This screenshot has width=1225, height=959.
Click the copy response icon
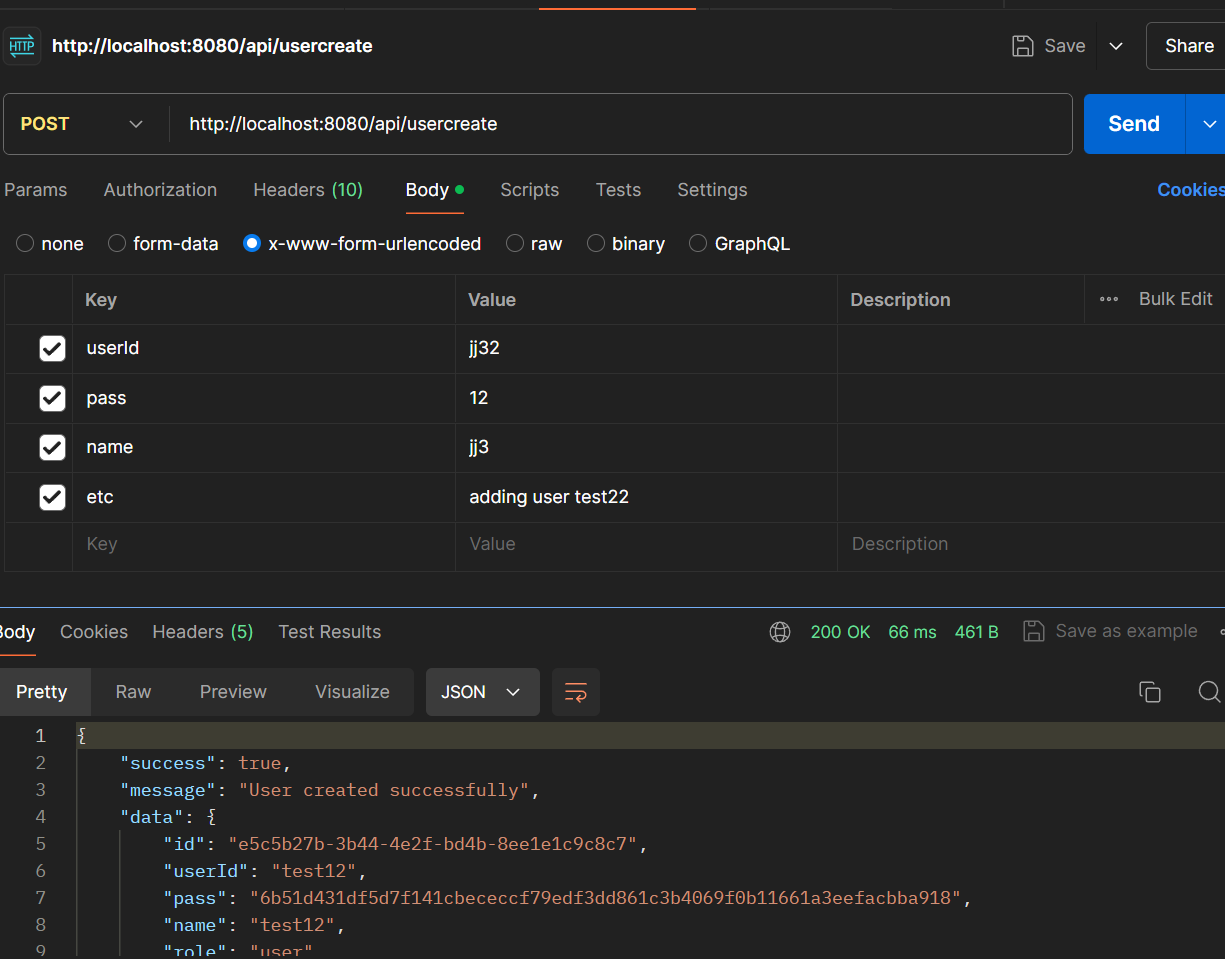[x=1150, y=692]
